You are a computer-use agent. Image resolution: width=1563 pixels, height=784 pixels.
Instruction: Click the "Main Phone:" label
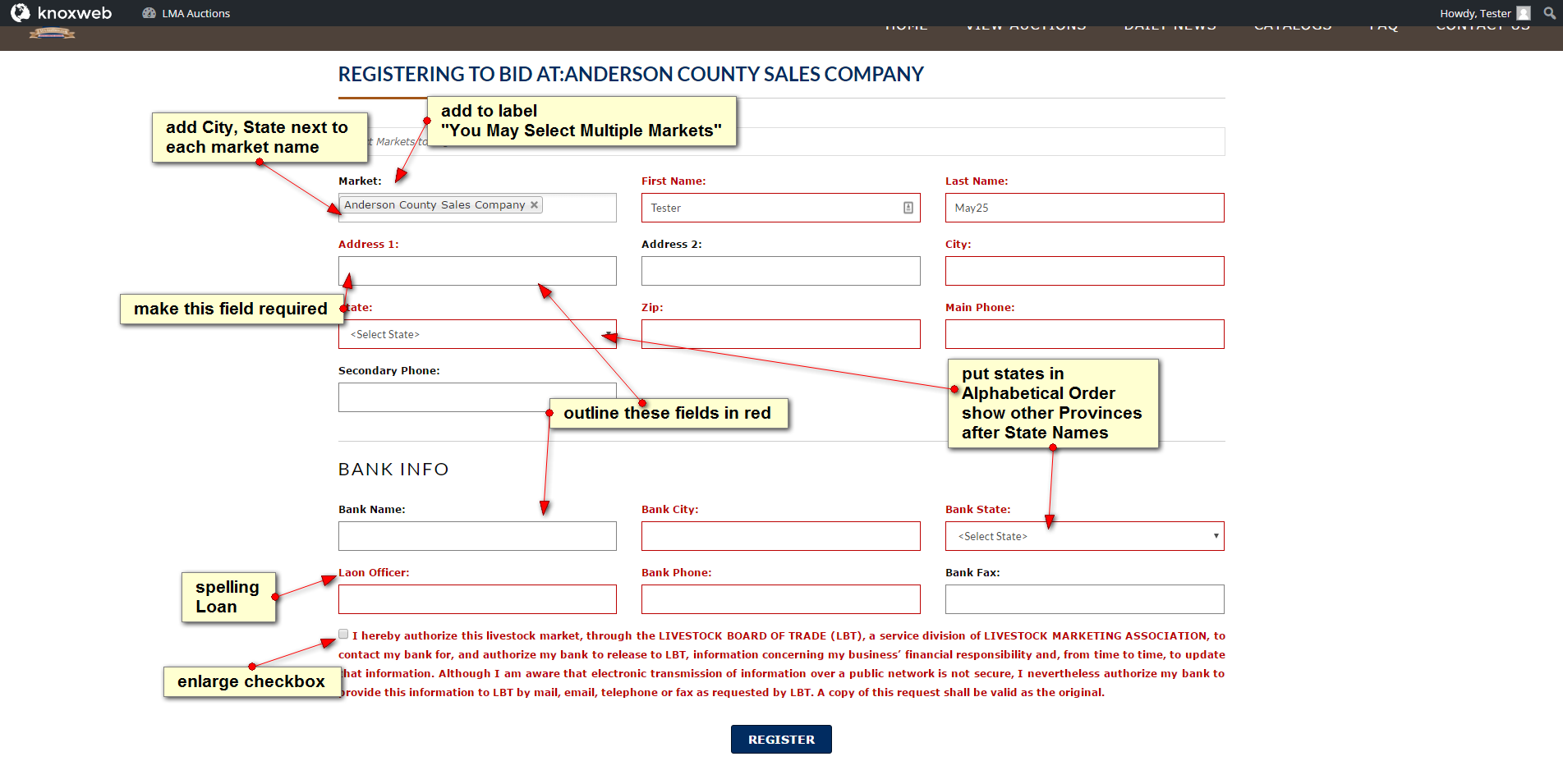980,308
